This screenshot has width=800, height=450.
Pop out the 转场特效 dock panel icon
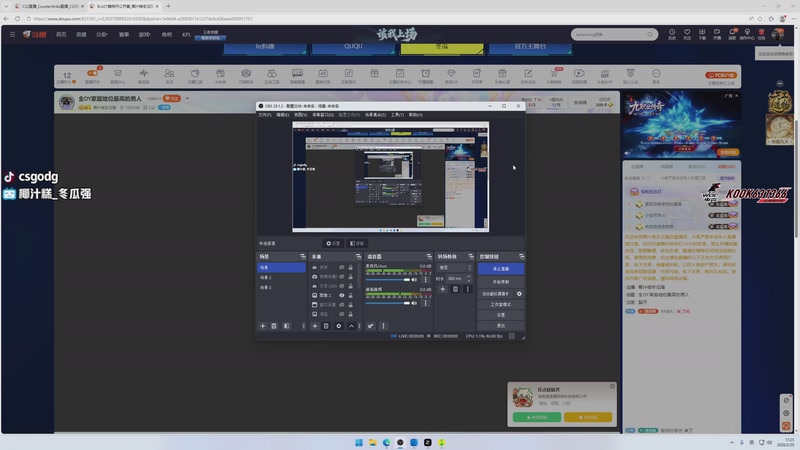(x=471, y=257)
